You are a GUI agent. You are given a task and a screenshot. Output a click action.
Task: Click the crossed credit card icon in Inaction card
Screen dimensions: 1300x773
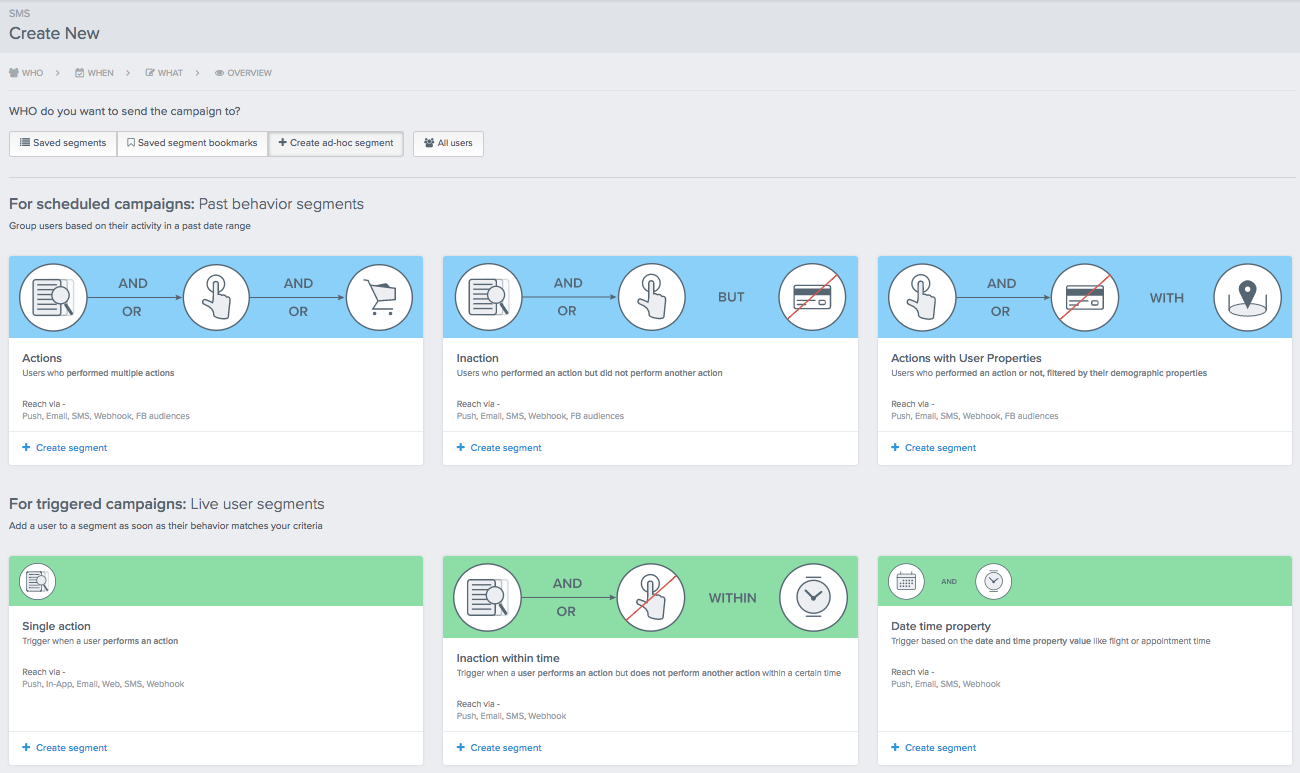tap(812, 296)
